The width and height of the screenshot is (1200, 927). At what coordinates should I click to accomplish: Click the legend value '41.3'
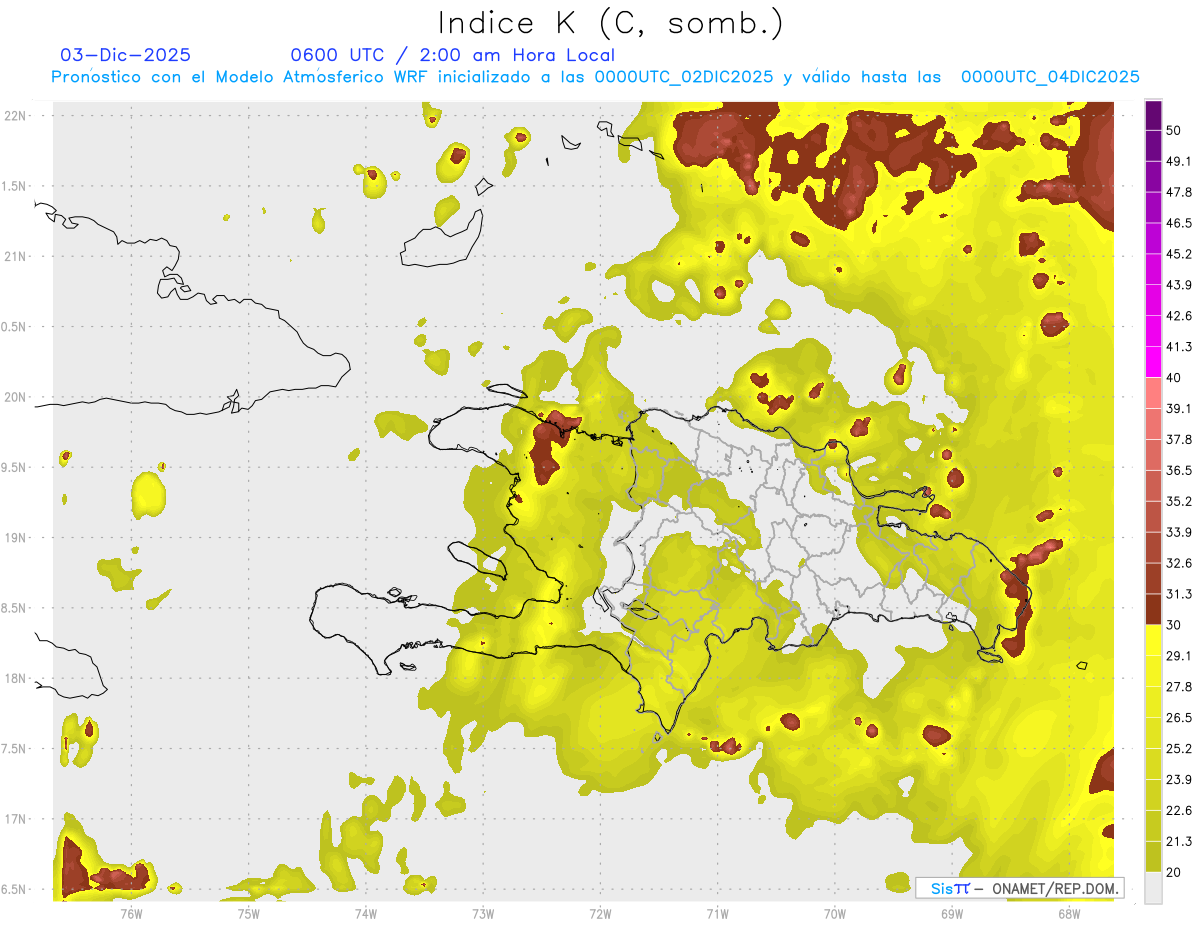[x=1179, y=347]
